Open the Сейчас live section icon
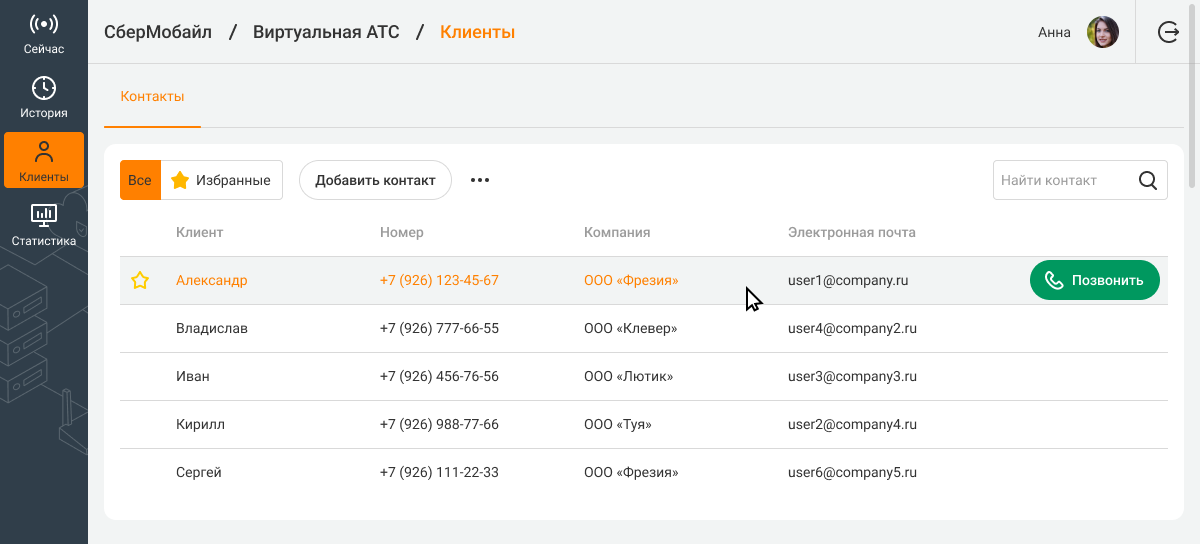Image resolution: width=1200 pixels, height=544 pixels. pyautogui.click(x=44, y=24)
